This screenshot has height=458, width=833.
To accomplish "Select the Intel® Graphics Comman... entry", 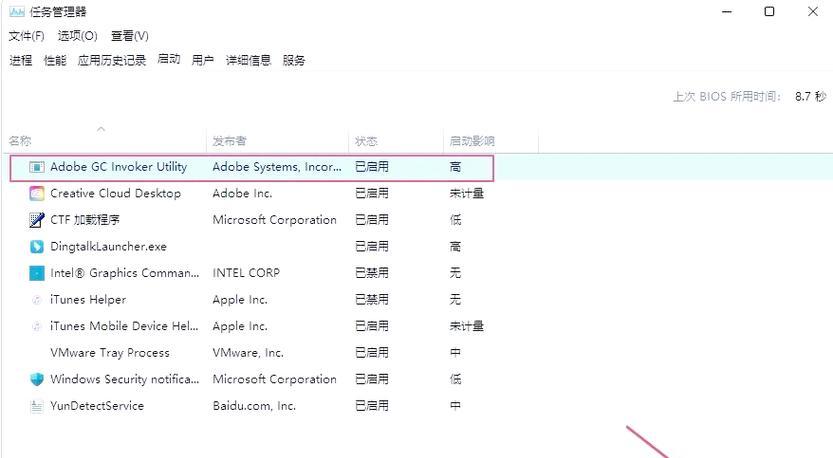I will coord(125,273).
